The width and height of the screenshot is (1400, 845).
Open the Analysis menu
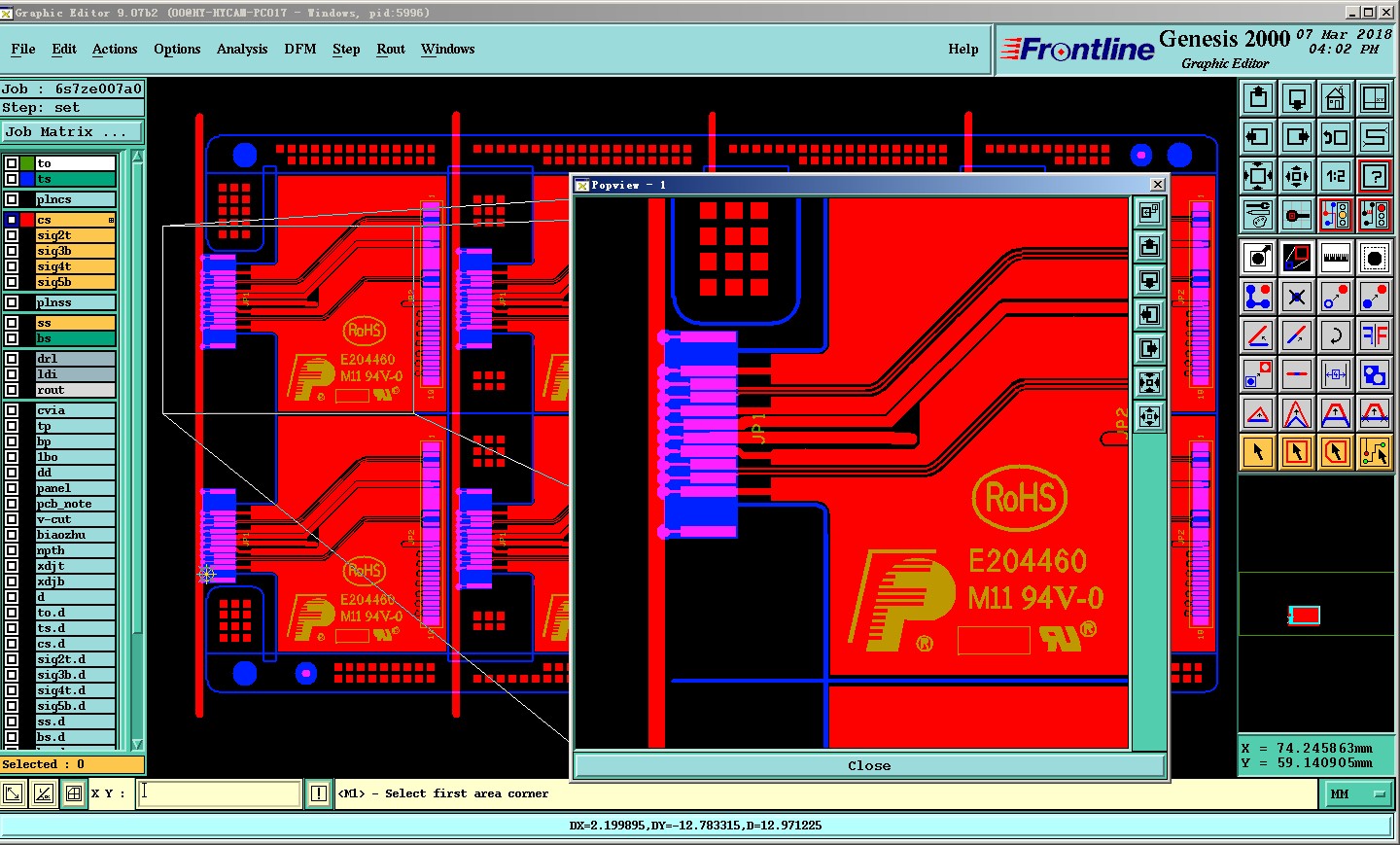(x=242, y=49)
